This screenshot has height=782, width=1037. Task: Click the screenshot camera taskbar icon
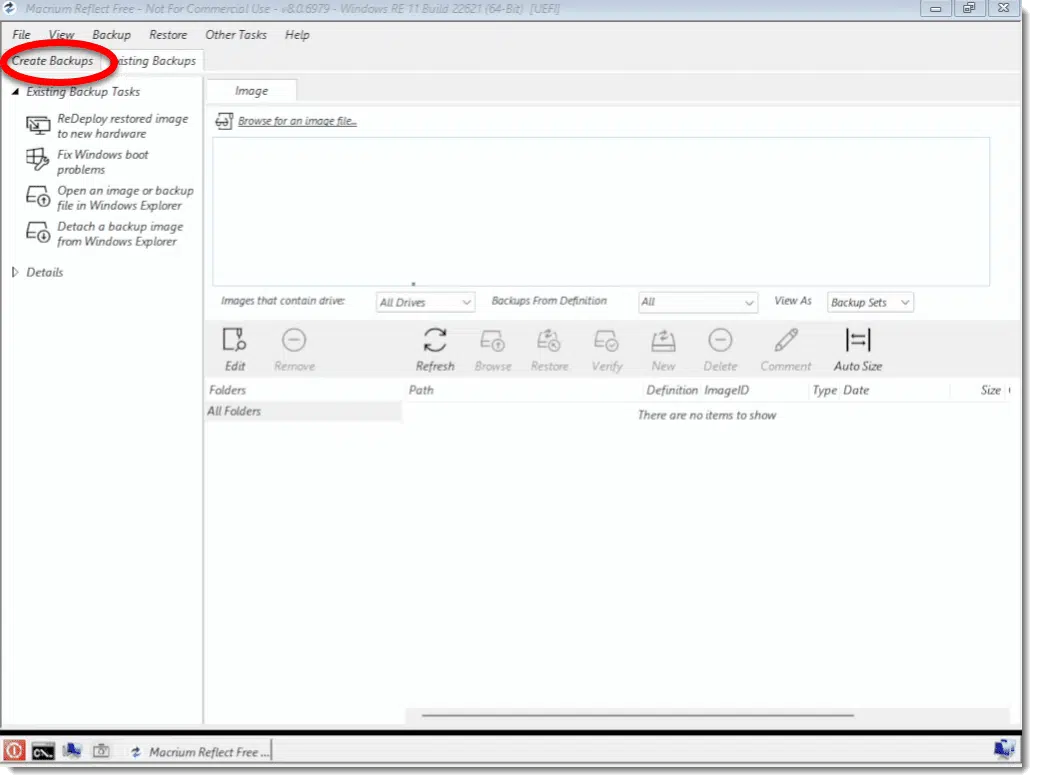[101, 751]
